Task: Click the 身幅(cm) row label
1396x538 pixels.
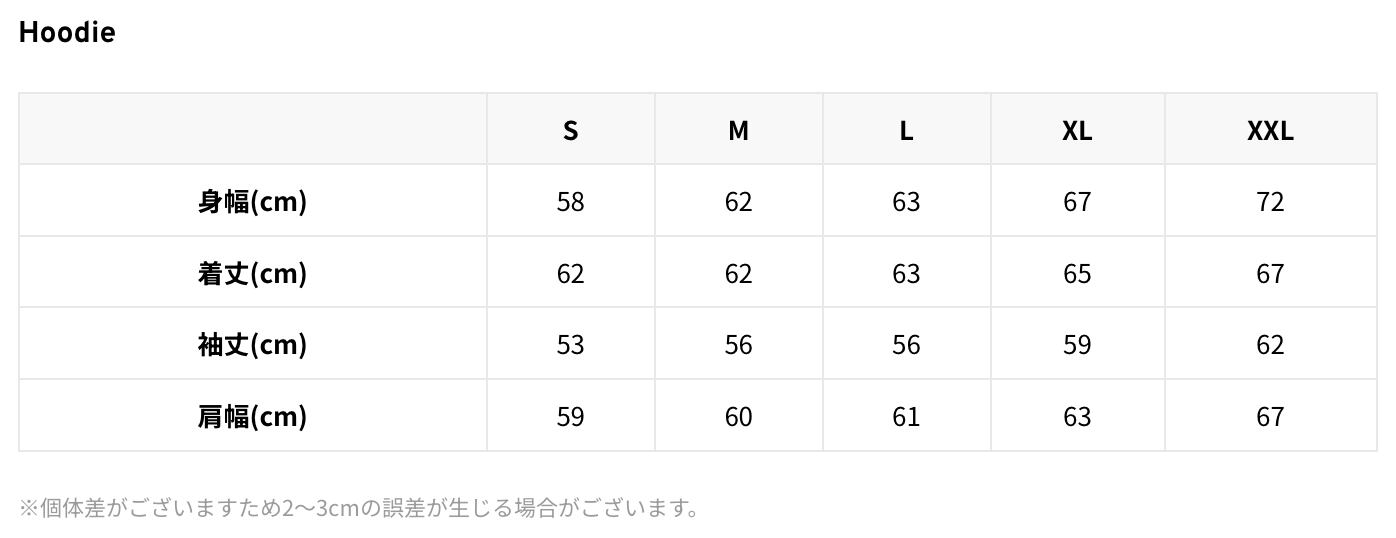Action: pos(252,201)
